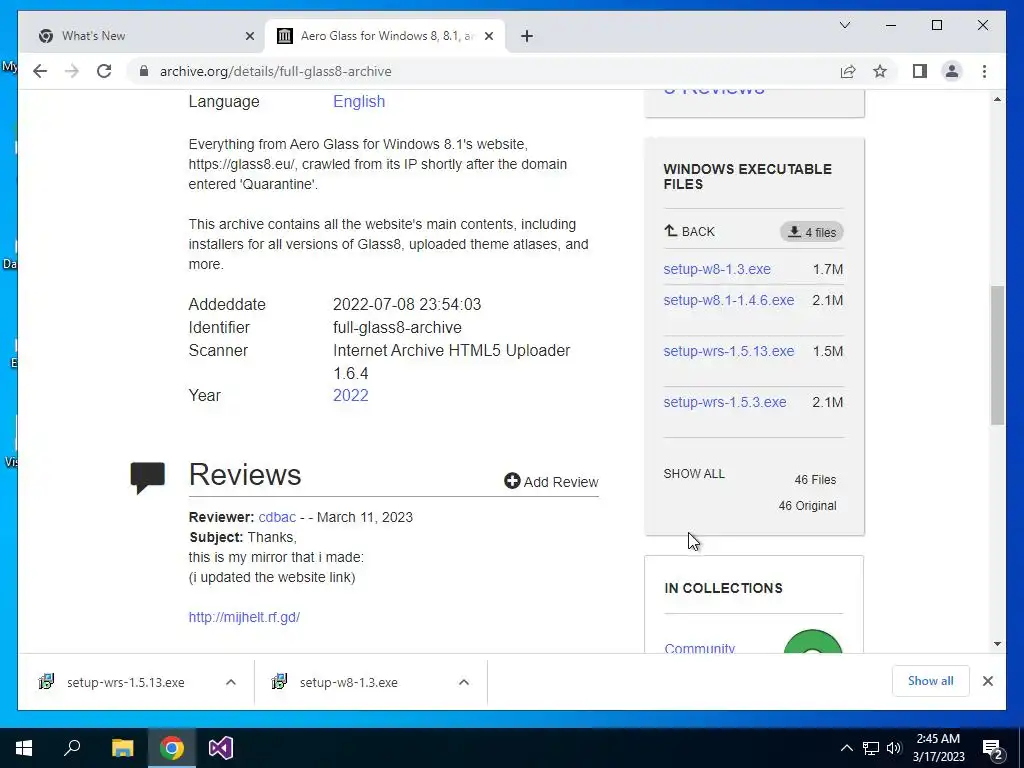This screenshot has width=1024, height=768.
Task: Reload the archive.org page
Action: (x=104, y=71)
